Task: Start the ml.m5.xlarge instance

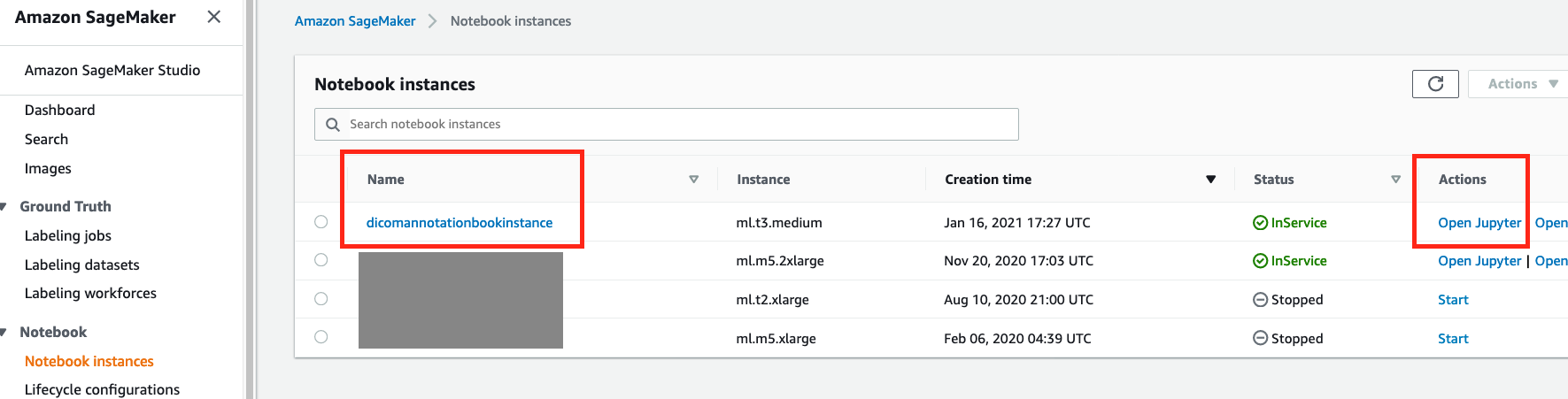Action: pyautogui.click(x=1453, y=339)
